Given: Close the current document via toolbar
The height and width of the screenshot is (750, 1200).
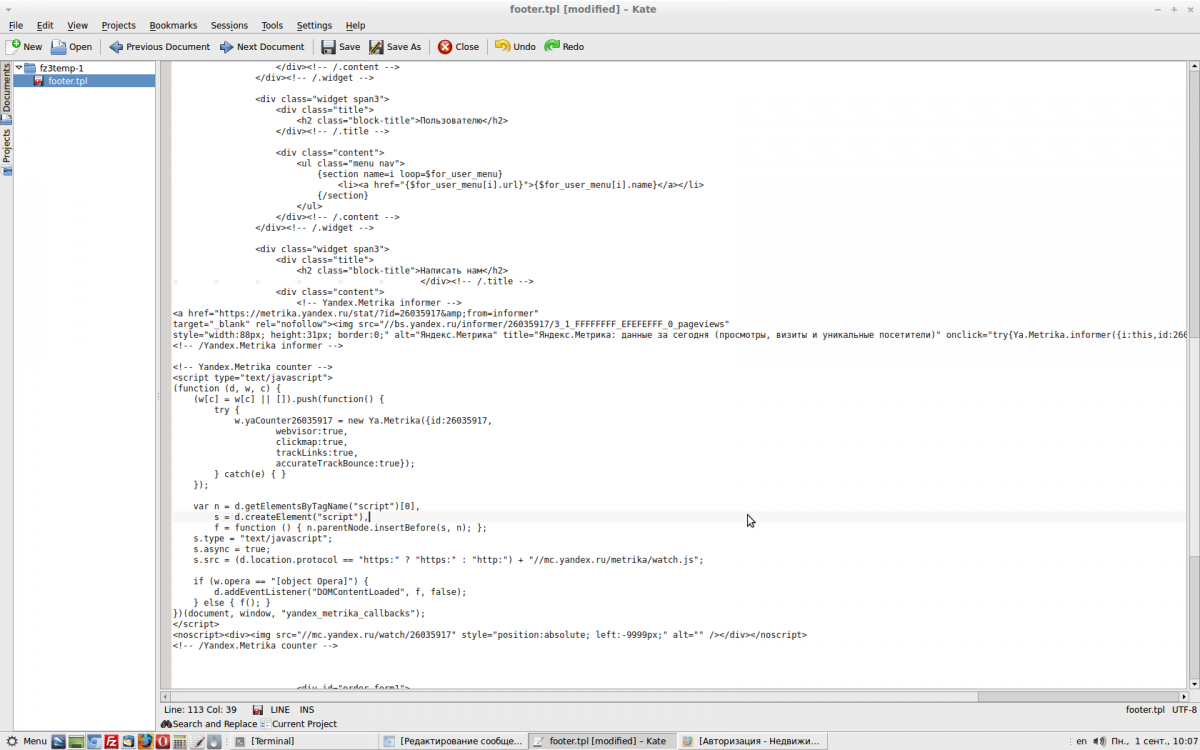Looking at the screenshot, I should [459, 47].
